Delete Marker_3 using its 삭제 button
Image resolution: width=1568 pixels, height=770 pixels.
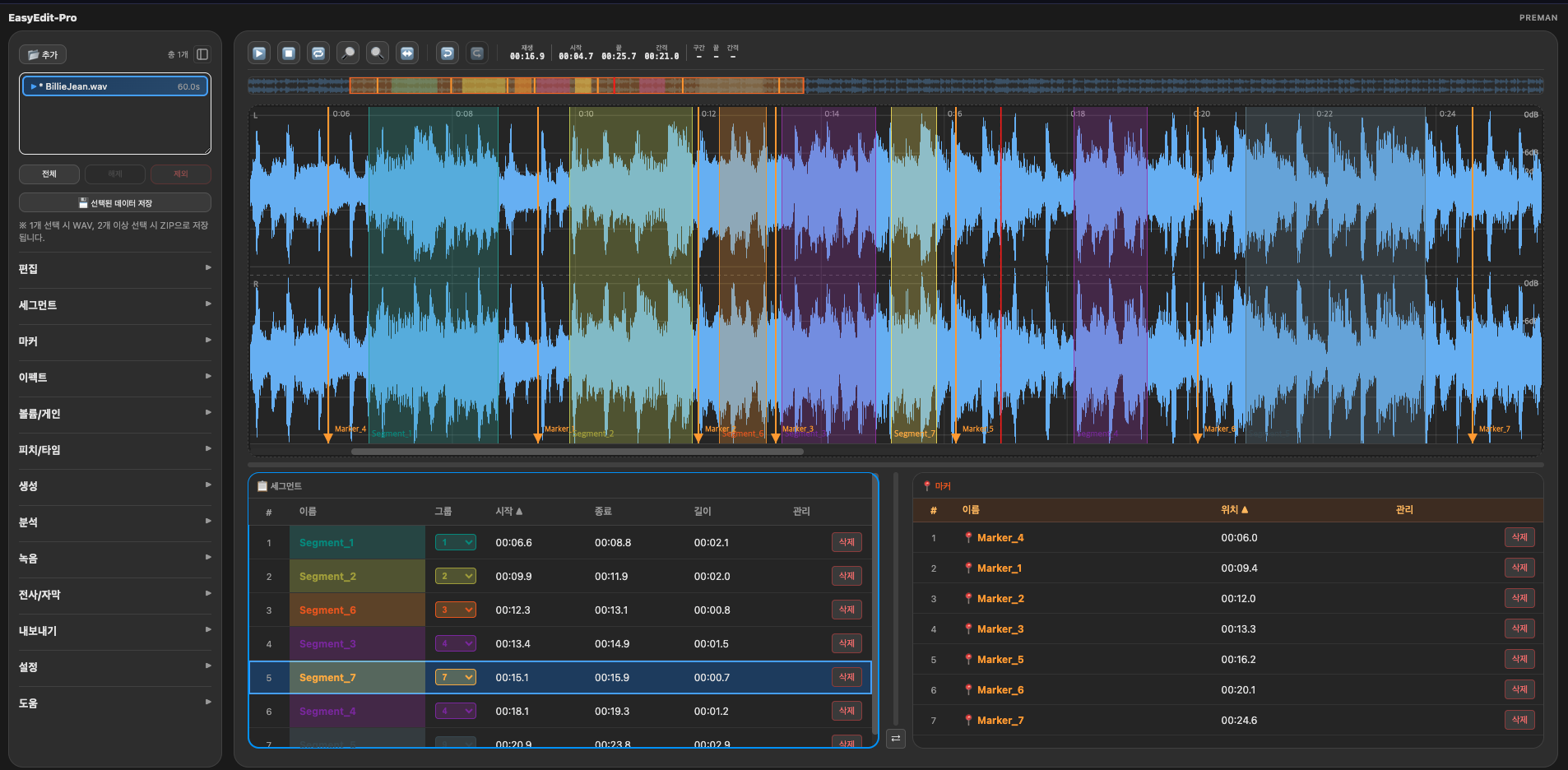1519,629
